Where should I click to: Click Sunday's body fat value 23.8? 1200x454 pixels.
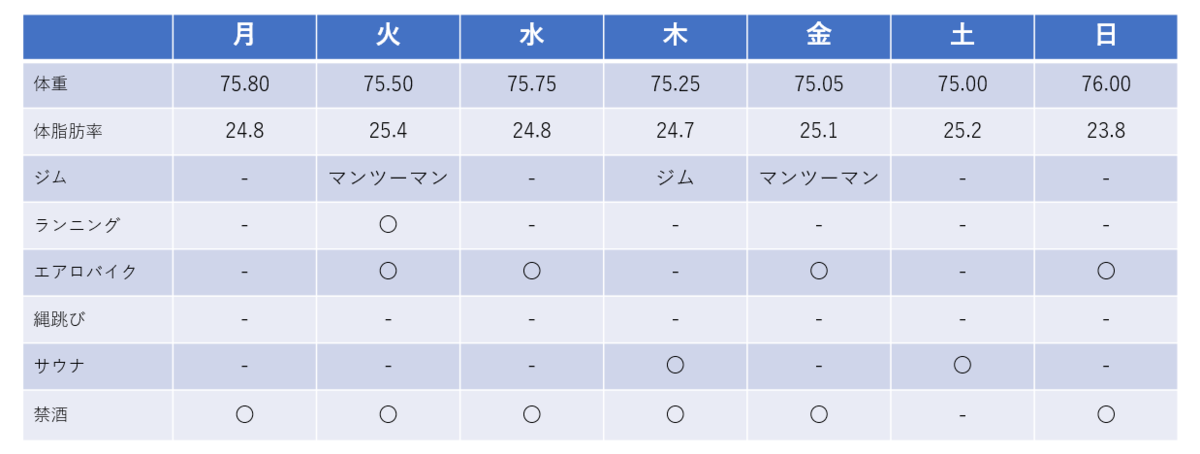point(1105,131)
